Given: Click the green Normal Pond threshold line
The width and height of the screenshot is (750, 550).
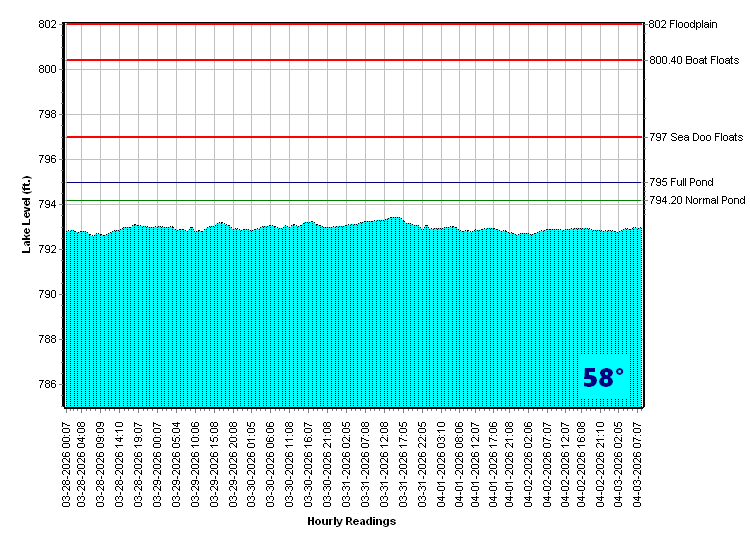Looking at the screenshot, I should coord(350,201).
